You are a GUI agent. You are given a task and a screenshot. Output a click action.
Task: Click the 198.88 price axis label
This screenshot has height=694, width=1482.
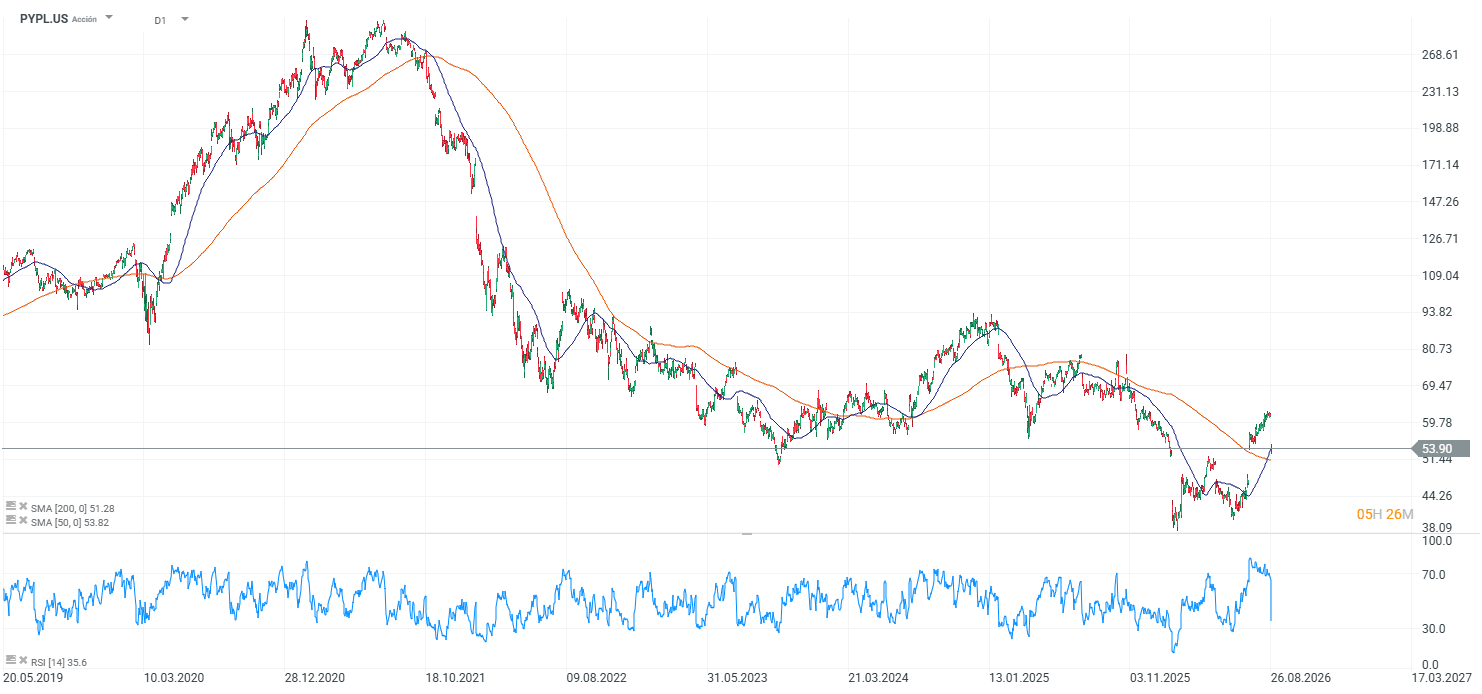click(x=1439, y=128)
